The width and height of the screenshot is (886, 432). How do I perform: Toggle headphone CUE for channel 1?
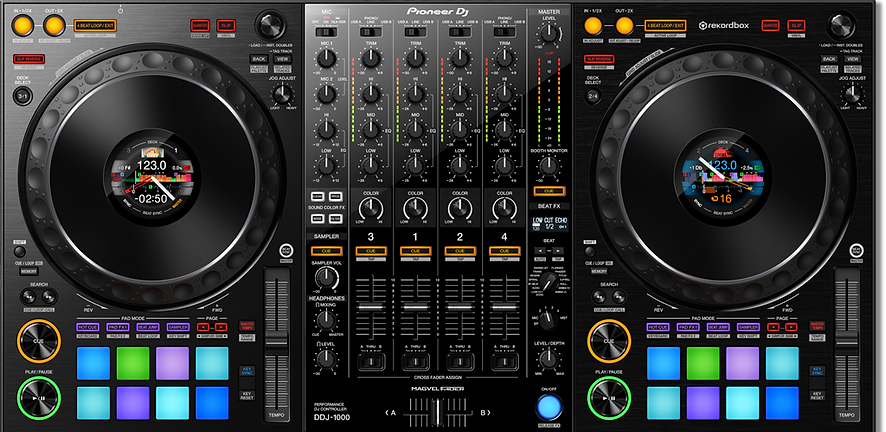[x=415, y=251]
